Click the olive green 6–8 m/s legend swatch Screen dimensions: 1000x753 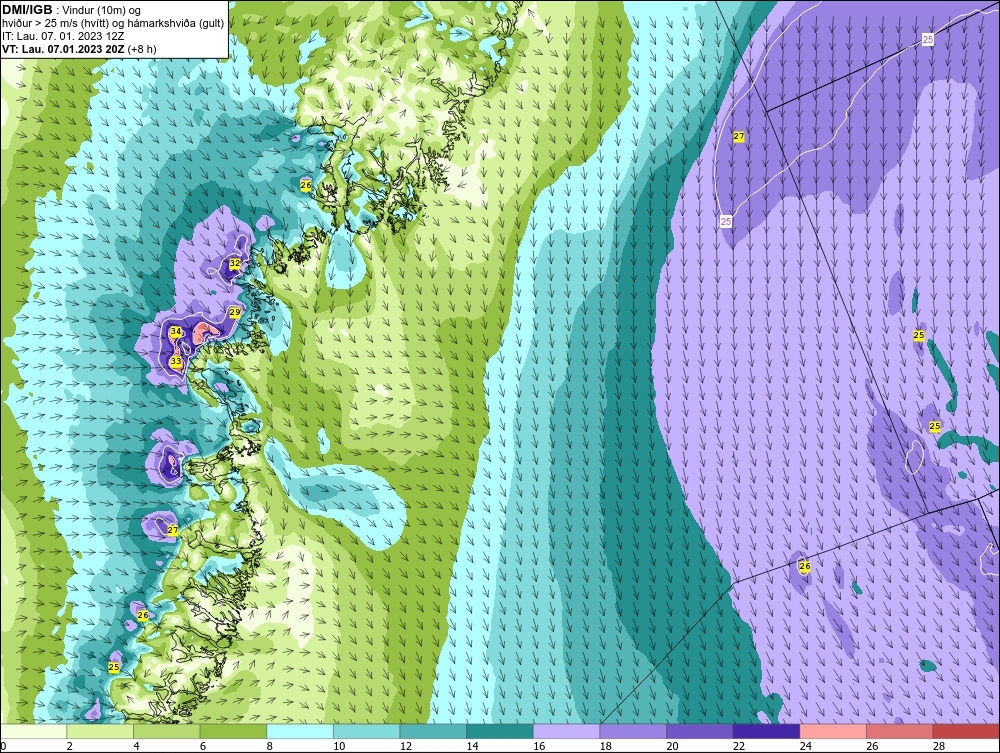point(233,731)
